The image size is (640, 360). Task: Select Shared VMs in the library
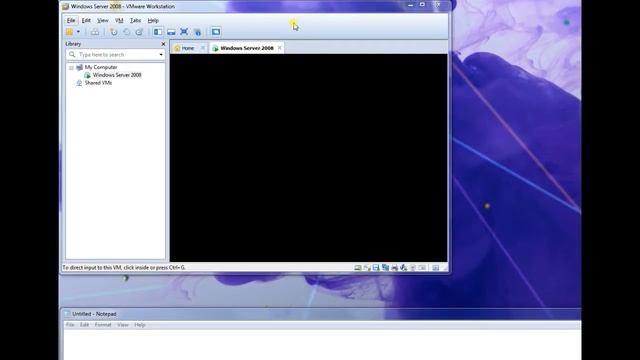[98, 83]
